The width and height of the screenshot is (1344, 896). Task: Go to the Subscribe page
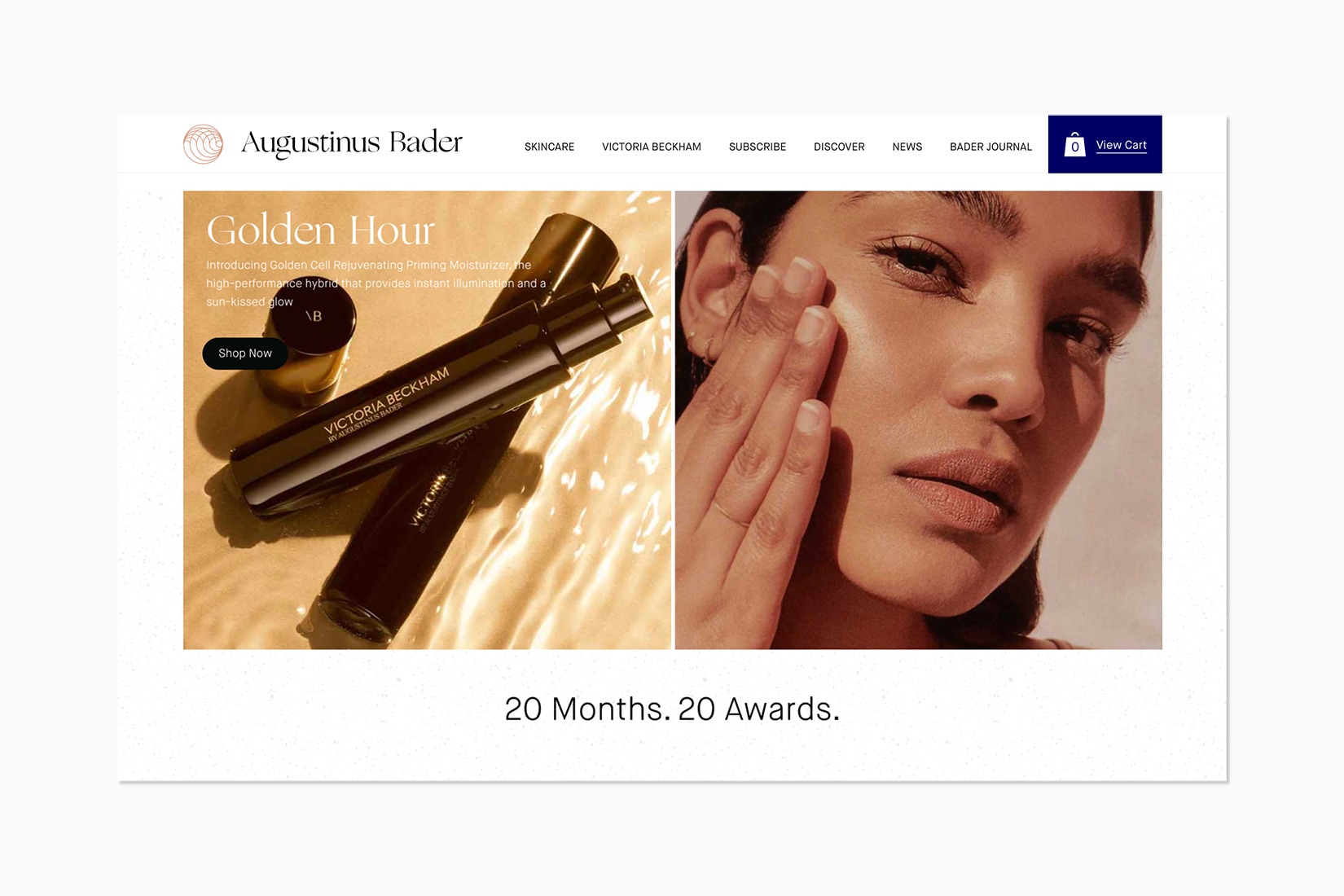pos(757,147)
